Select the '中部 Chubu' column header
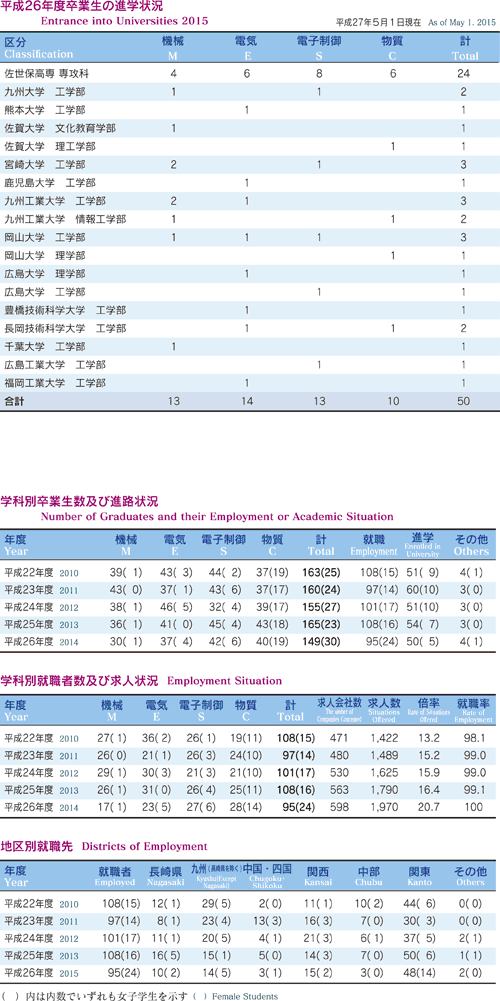 [x=368, y=876]
